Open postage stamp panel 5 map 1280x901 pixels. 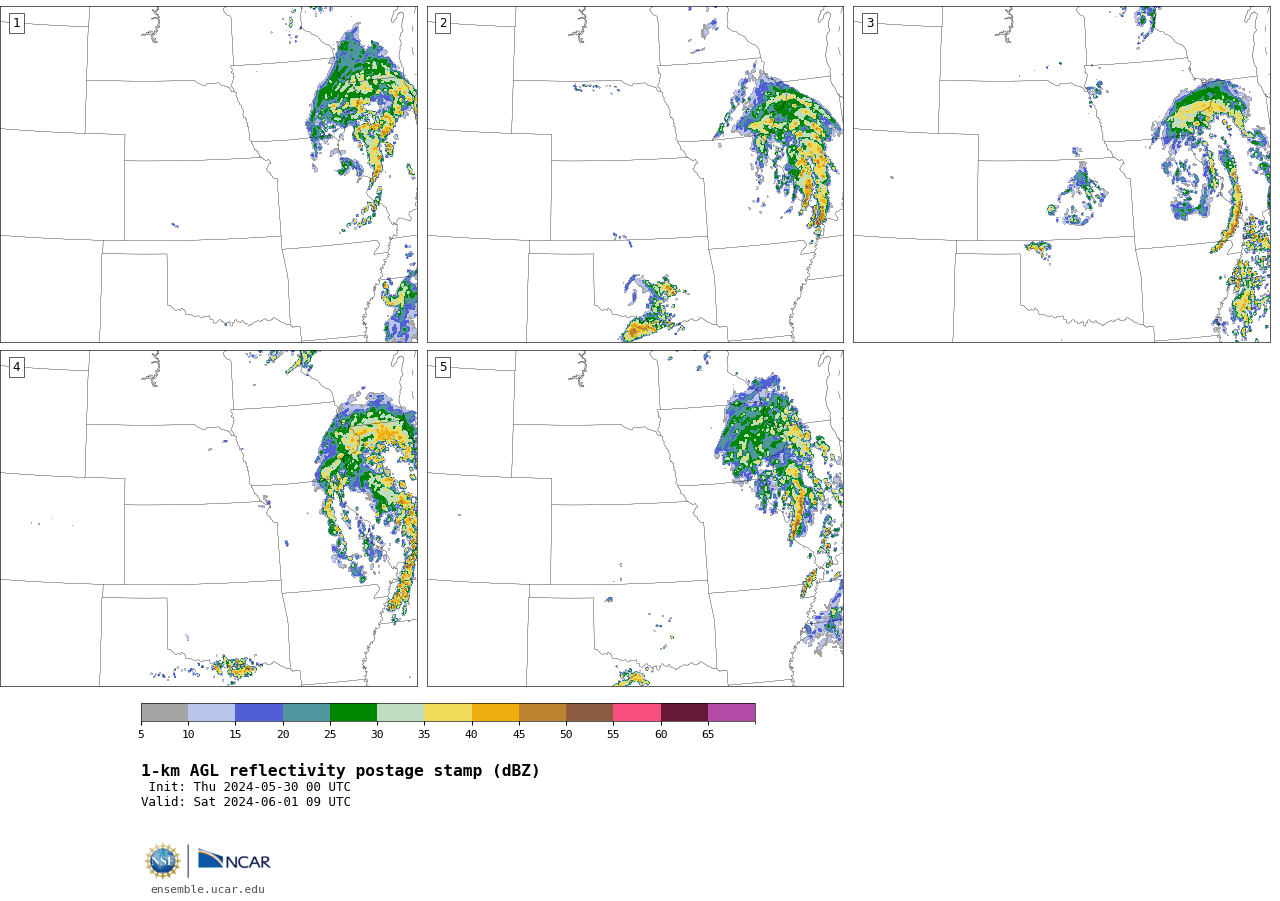635,518
